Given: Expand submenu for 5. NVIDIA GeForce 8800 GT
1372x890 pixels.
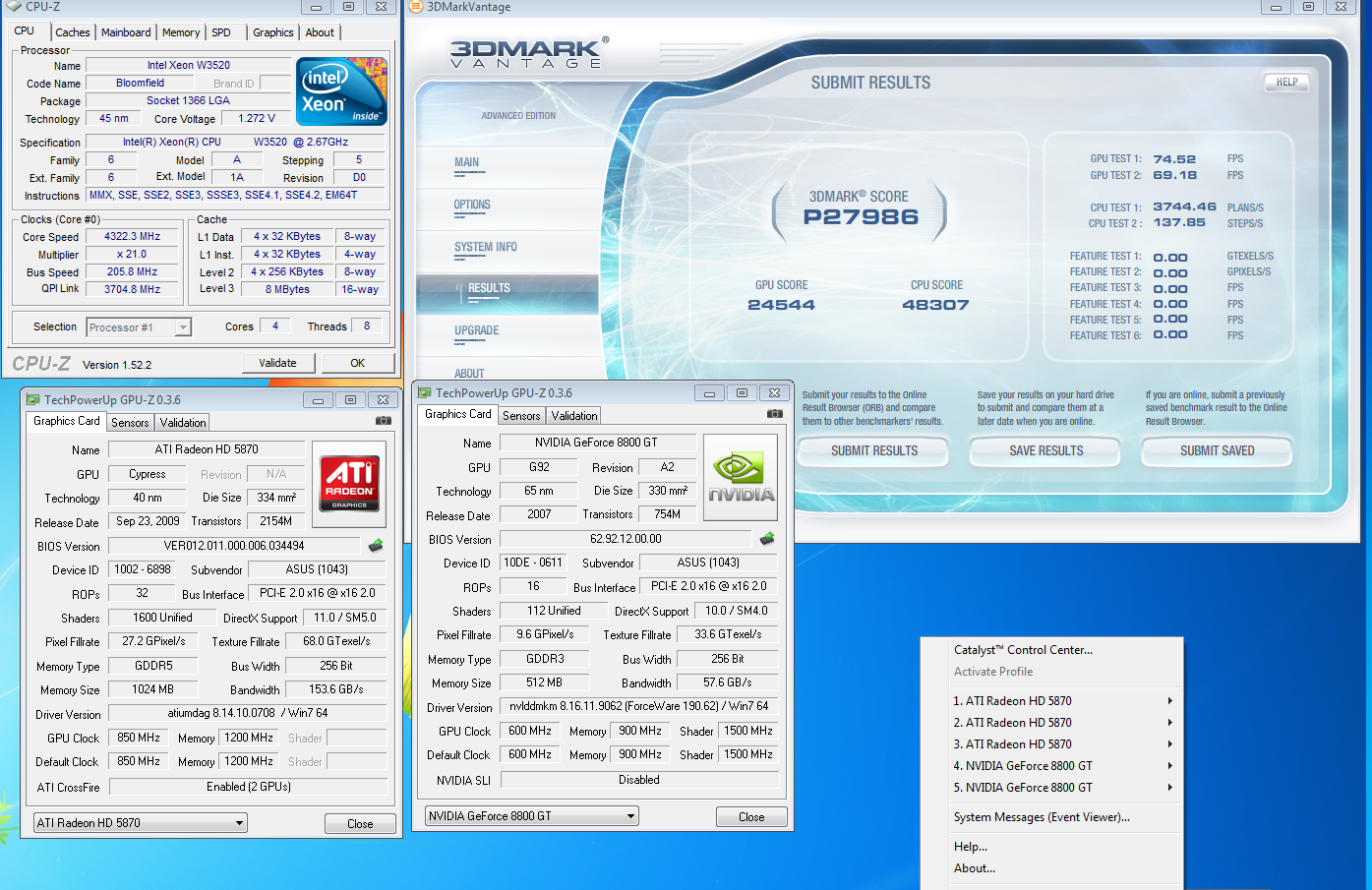Looking at the screenshot, I should (1170, 788).
